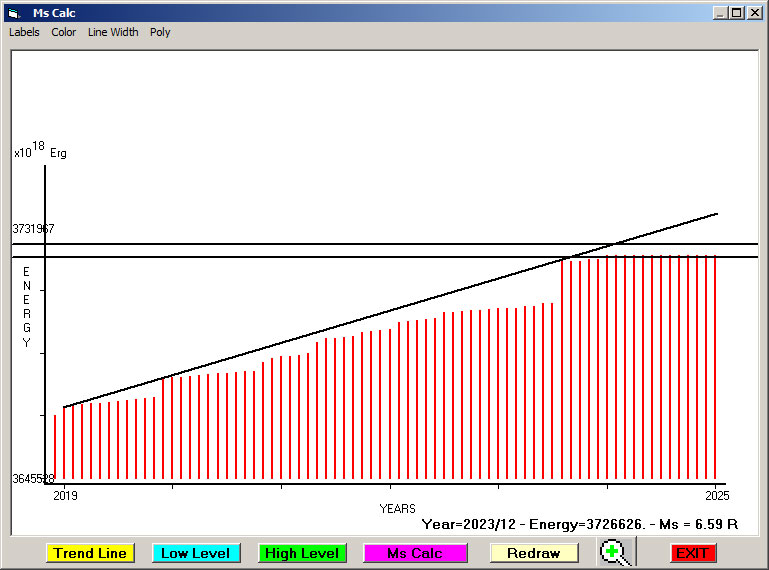Open the Labels menu
This screenshot has height=570, width=769.
24,32
